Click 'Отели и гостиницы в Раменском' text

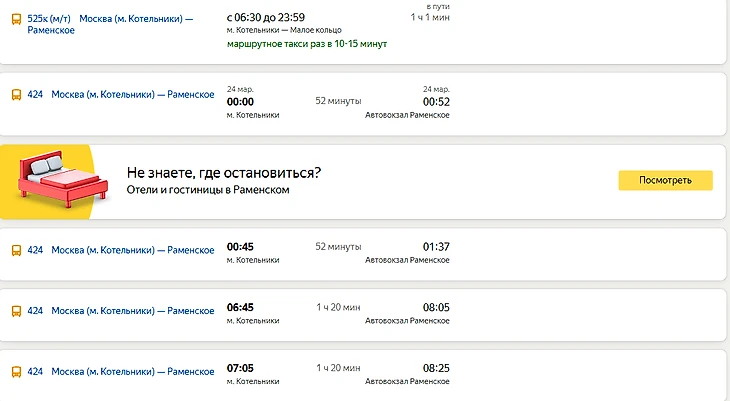pyautogui.click(x=208, y=189)
